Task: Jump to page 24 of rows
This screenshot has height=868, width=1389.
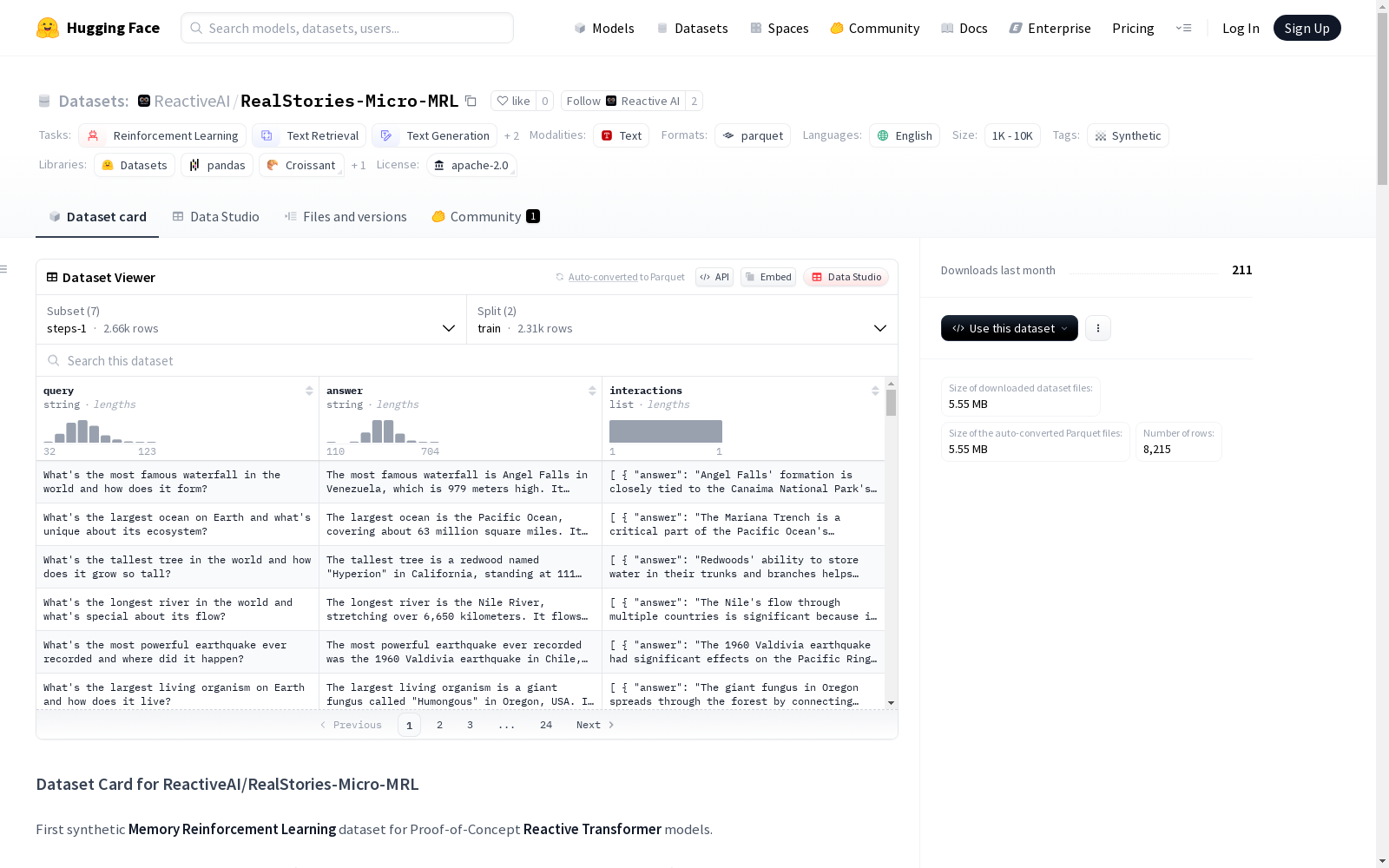Action: pyautogui.click(x=546, y=725)
